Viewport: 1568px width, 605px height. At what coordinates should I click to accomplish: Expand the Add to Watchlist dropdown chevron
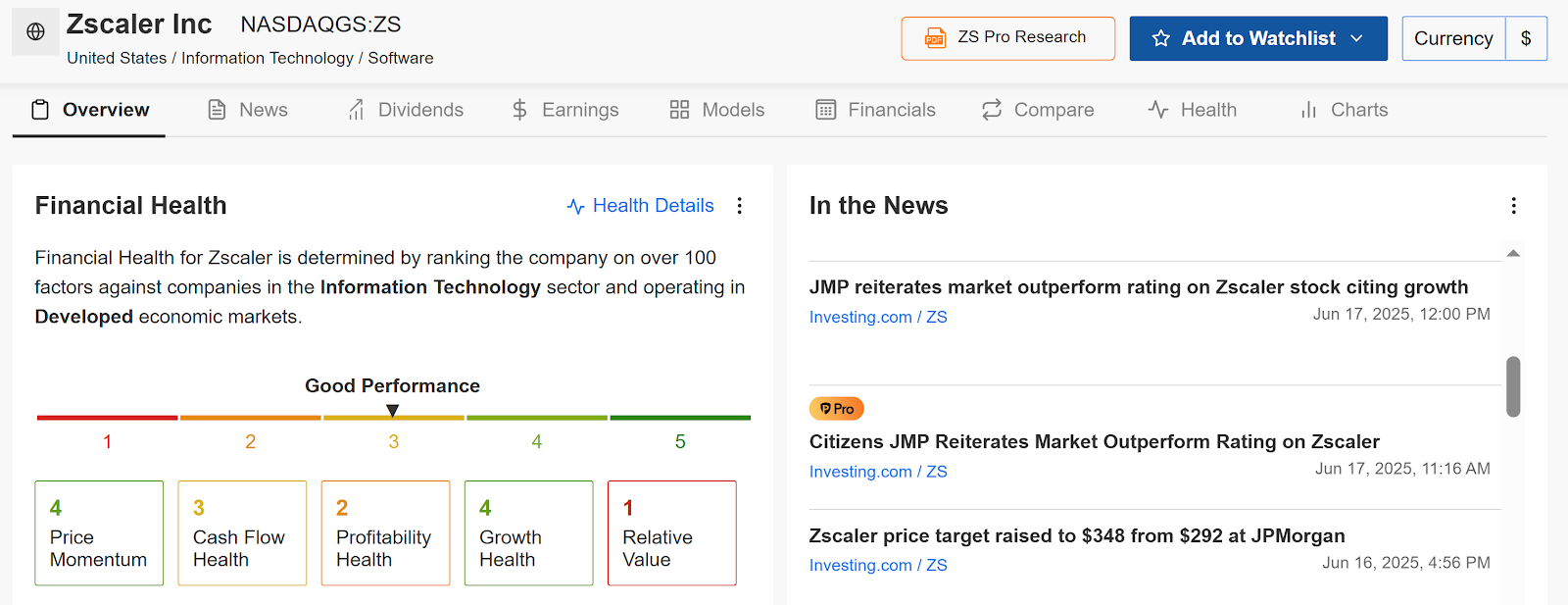pos(1357,38)
